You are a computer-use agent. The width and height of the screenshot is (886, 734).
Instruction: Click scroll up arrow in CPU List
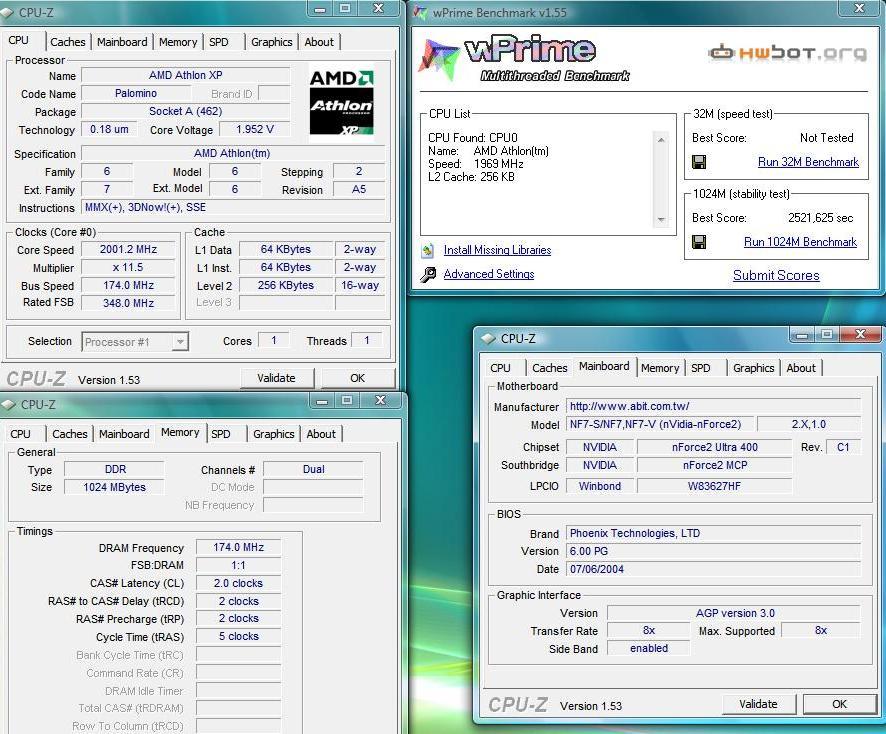[661, 139]
